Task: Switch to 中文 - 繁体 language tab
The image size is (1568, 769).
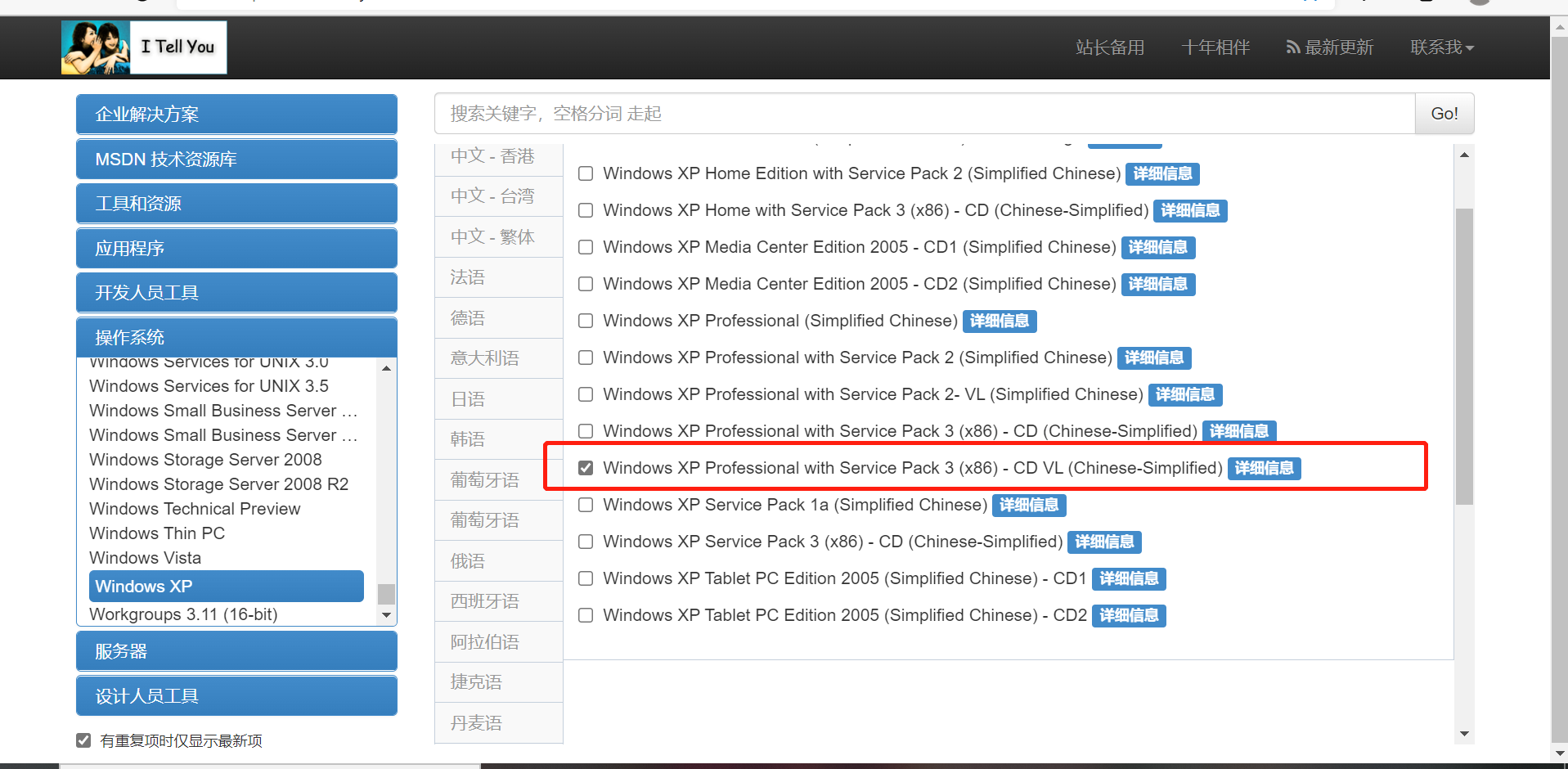Action: point(499,236)
